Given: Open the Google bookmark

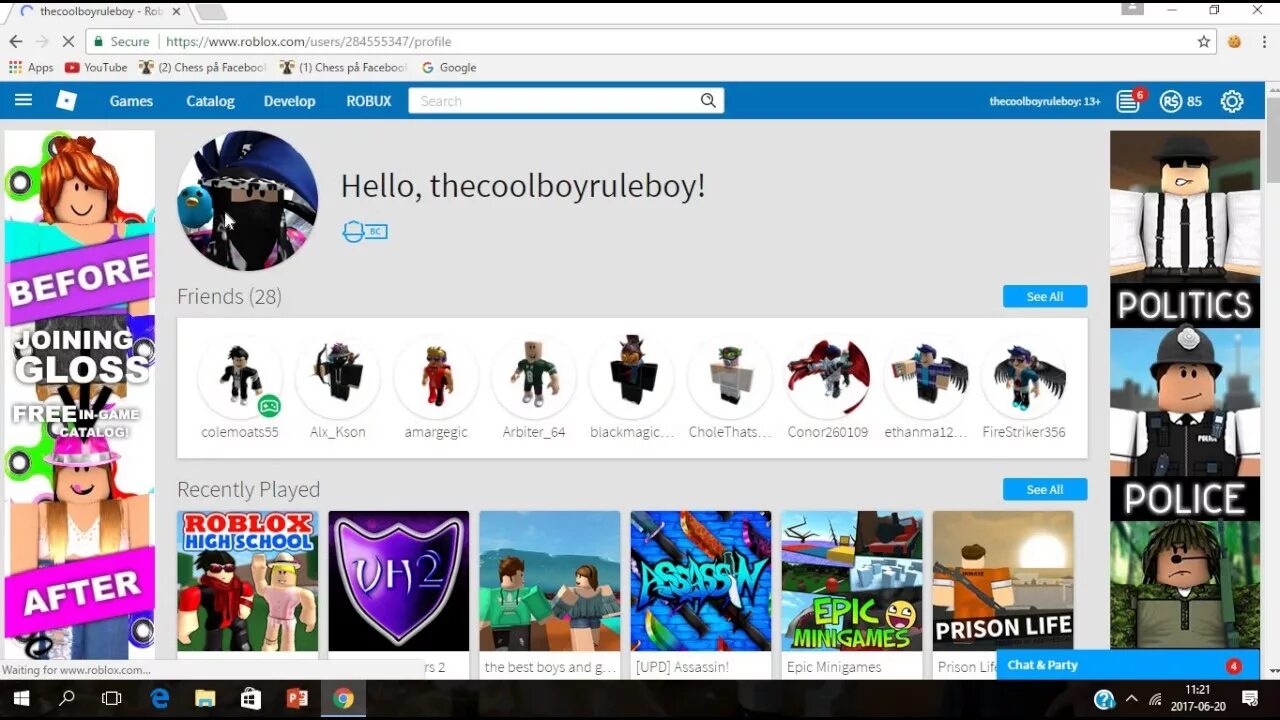Looking at the screenshot, I should (x=449, y=67).
